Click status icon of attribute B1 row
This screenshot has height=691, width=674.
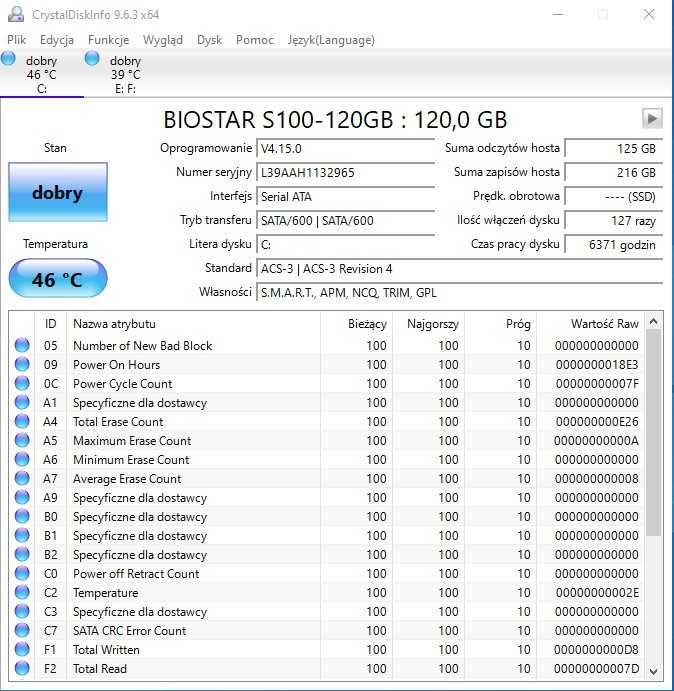click(x=22, y=535)
